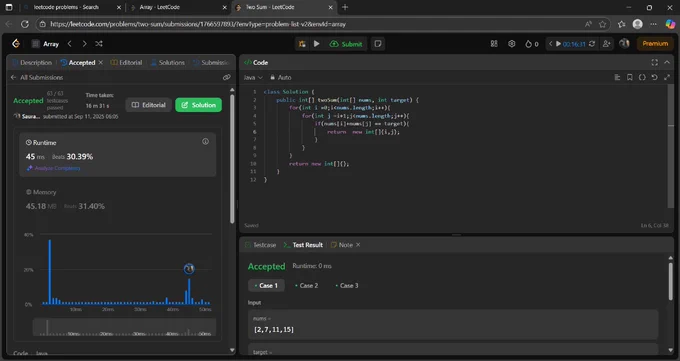This screenshot has width=680, height=361.
Task: Open the Copilot icon in browser
Action: [x=670, y=24]
